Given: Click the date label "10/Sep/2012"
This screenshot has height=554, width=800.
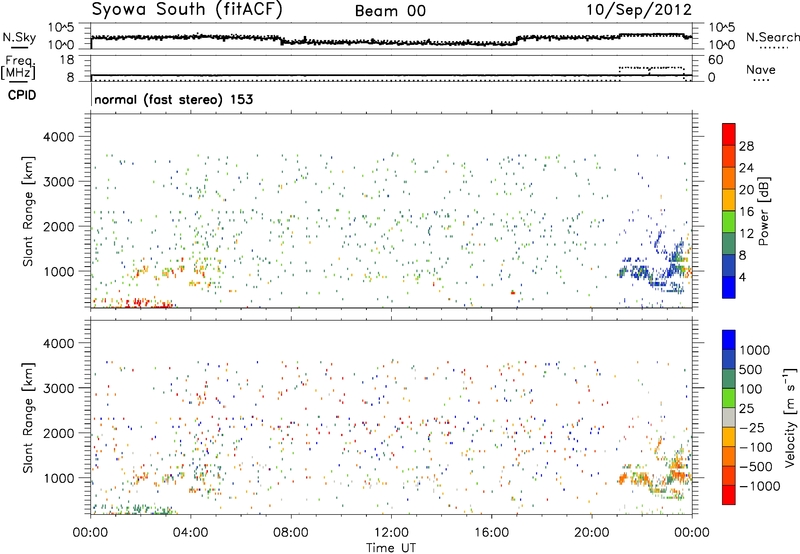Looking at the screenshot, I should coord(639,10).
